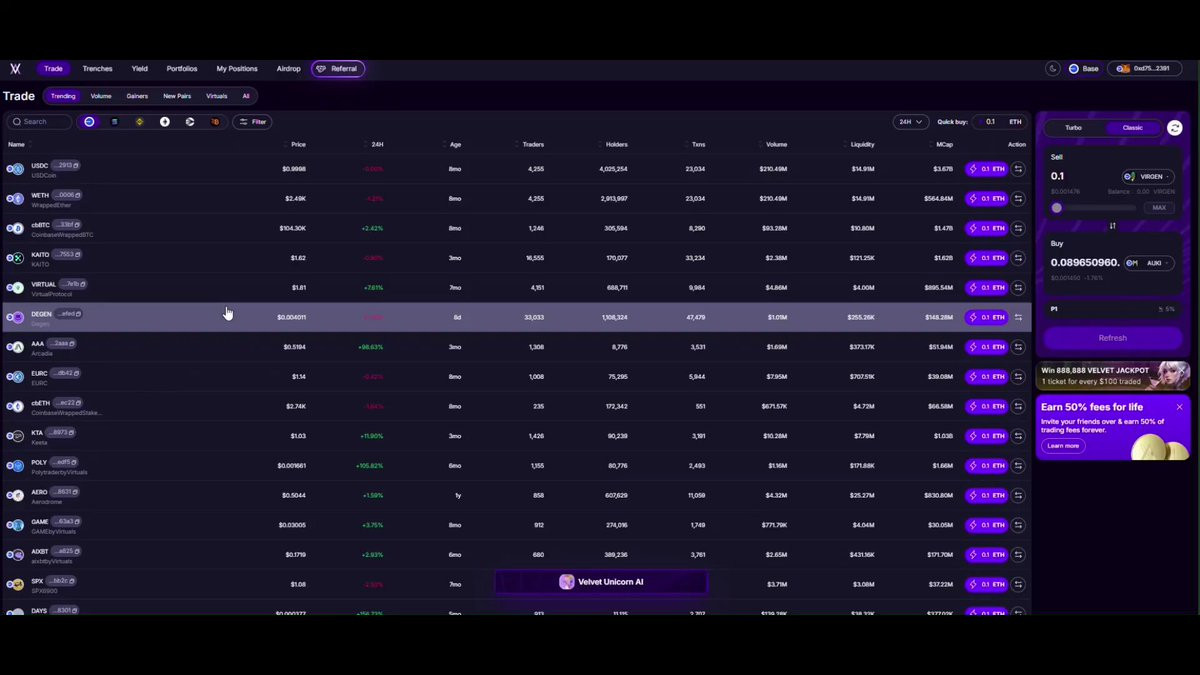Sort table by Liquidity column
Screen dimensions: 1200x675
tap(862, 145)
